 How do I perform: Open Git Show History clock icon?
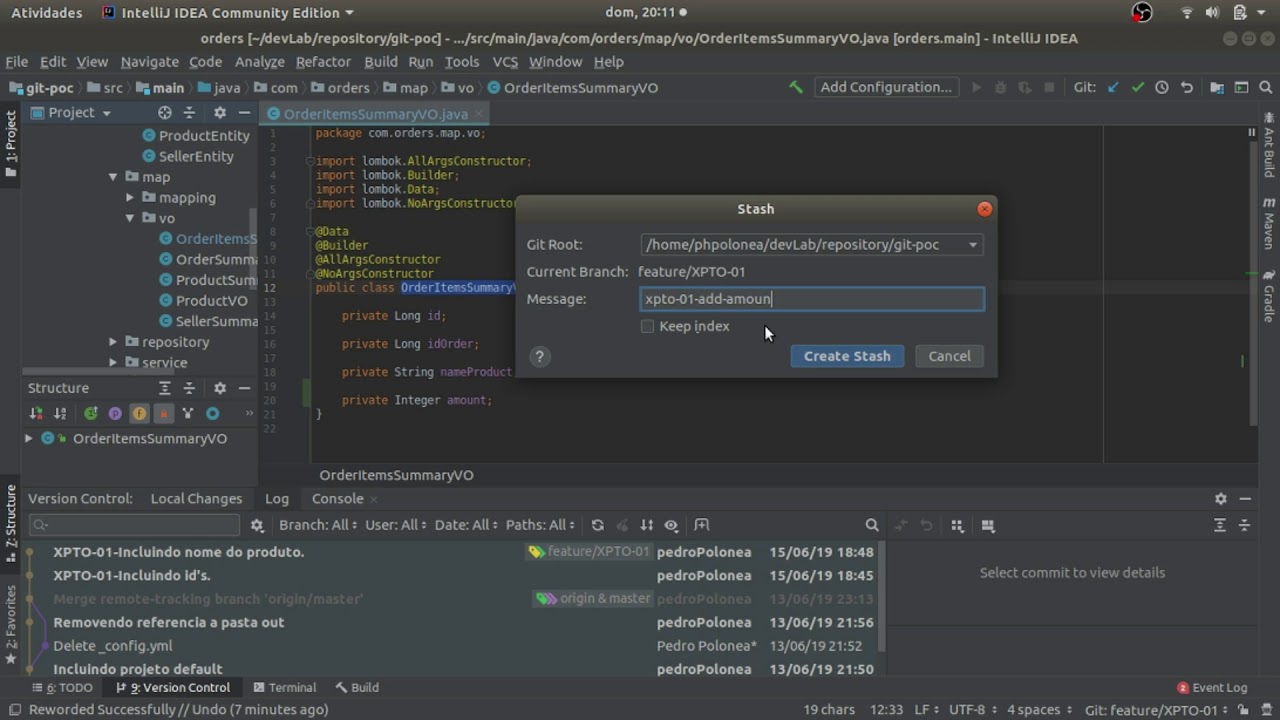[1162, 87]
